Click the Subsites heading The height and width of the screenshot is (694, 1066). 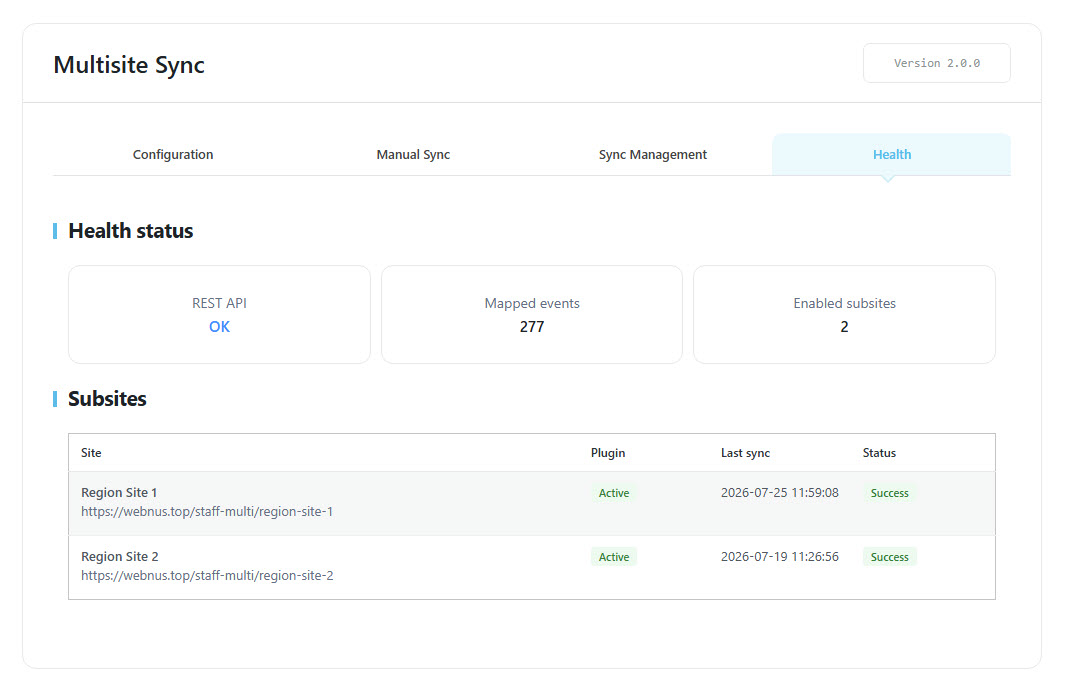pyautogui.click(x=107, y=399)
